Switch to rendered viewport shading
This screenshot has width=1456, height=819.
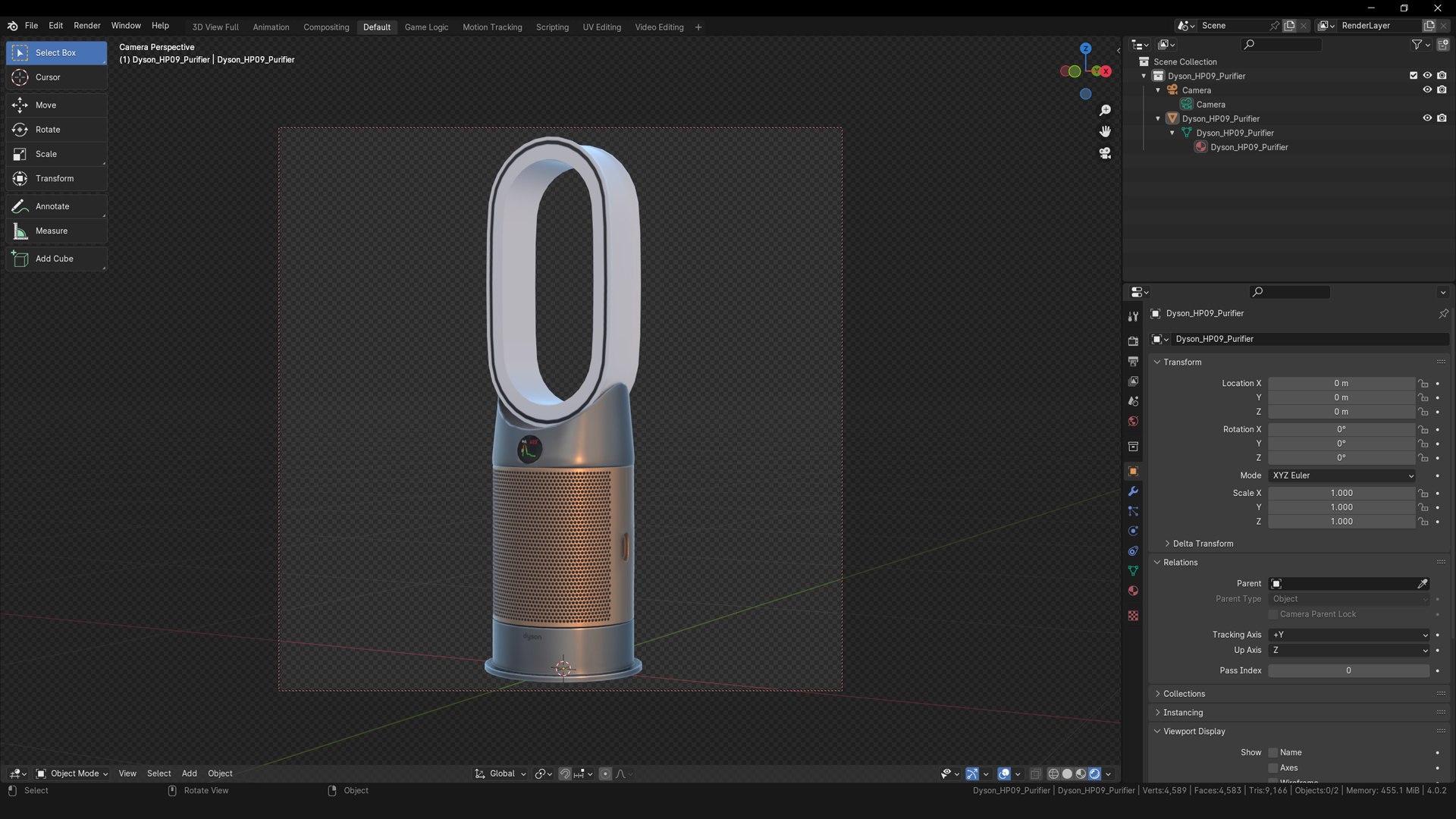tap(1094, 773)
